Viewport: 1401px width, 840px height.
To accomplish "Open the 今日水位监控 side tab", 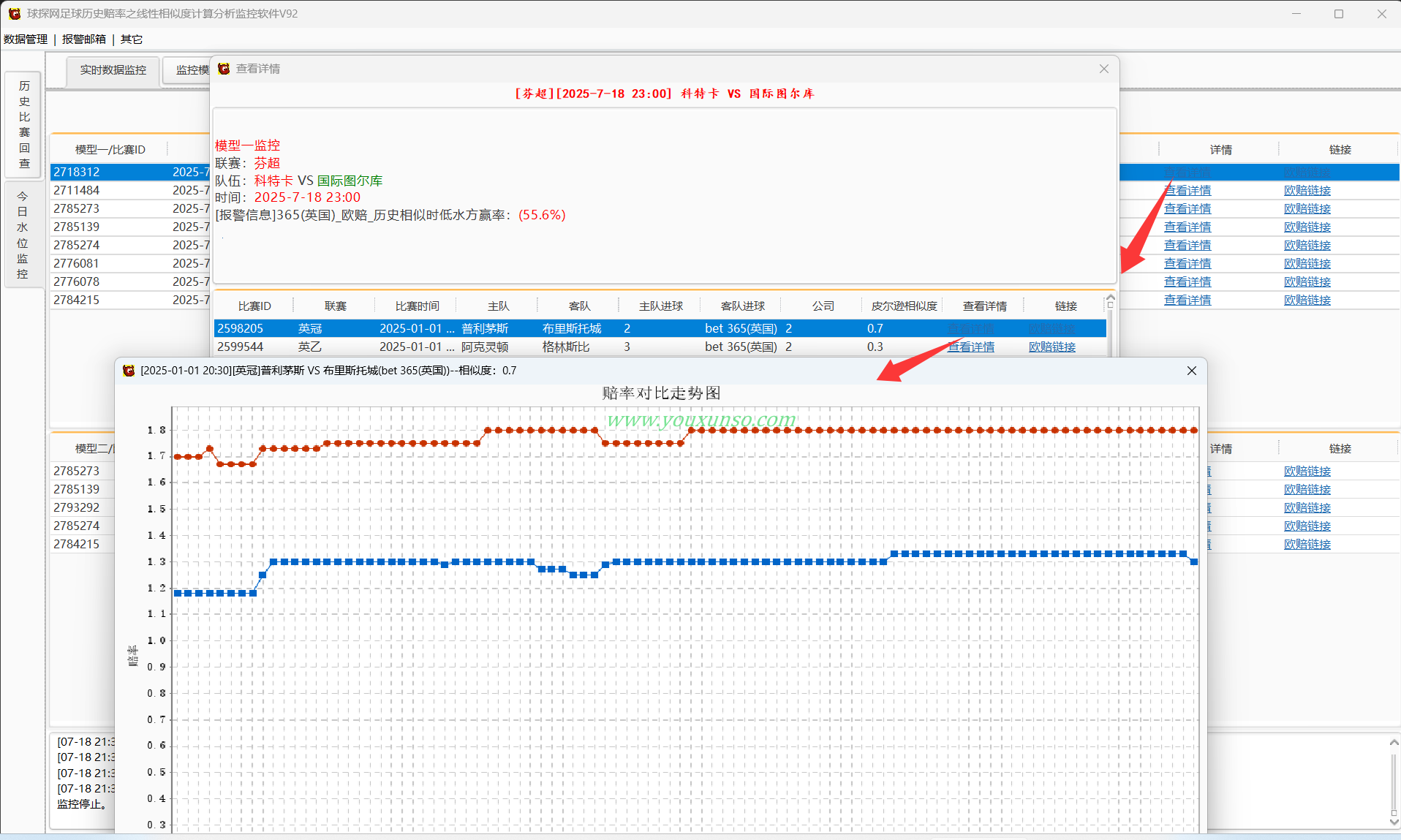I will tap(23, 235).
